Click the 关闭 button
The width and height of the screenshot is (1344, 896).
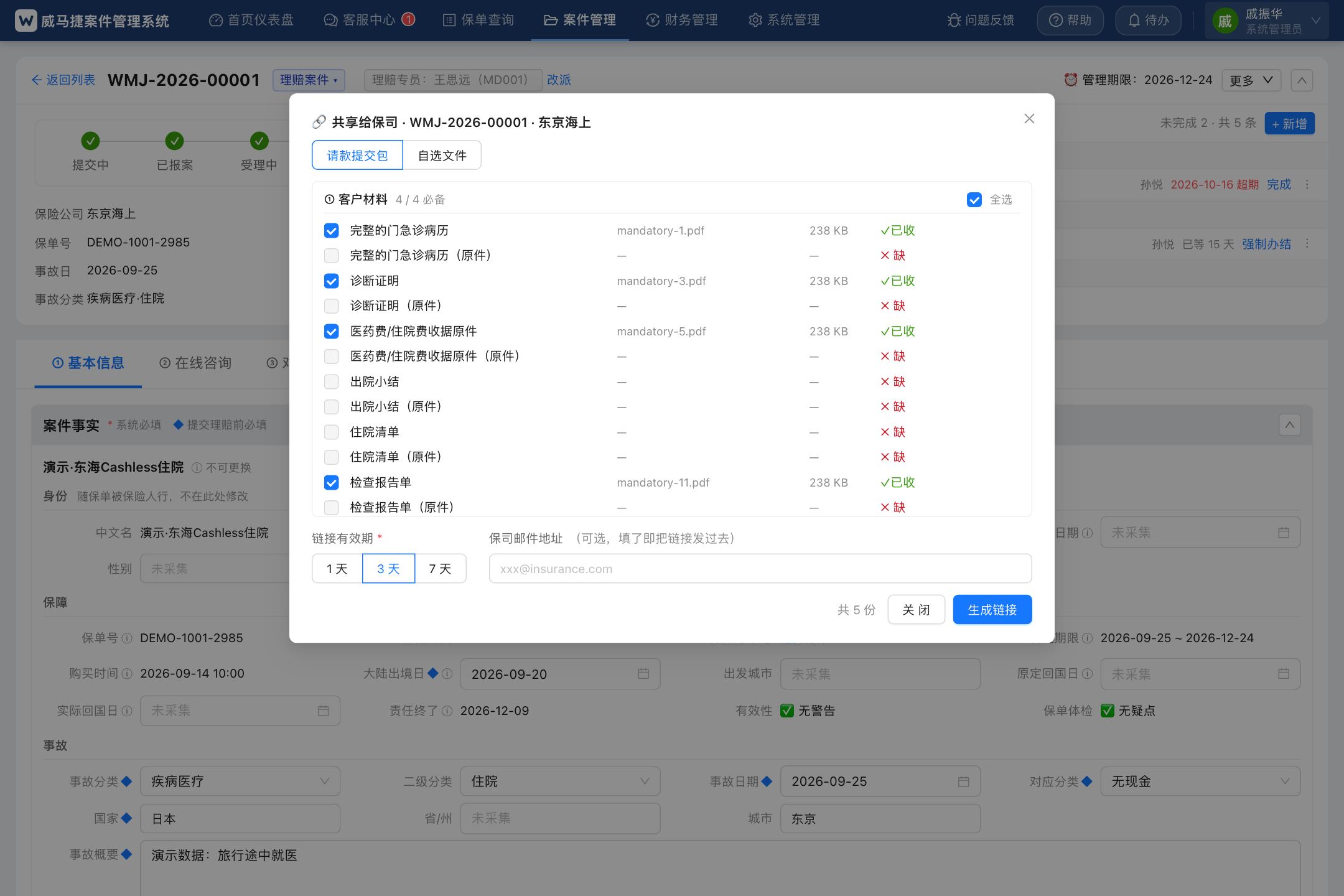click(x=916, y=610)
